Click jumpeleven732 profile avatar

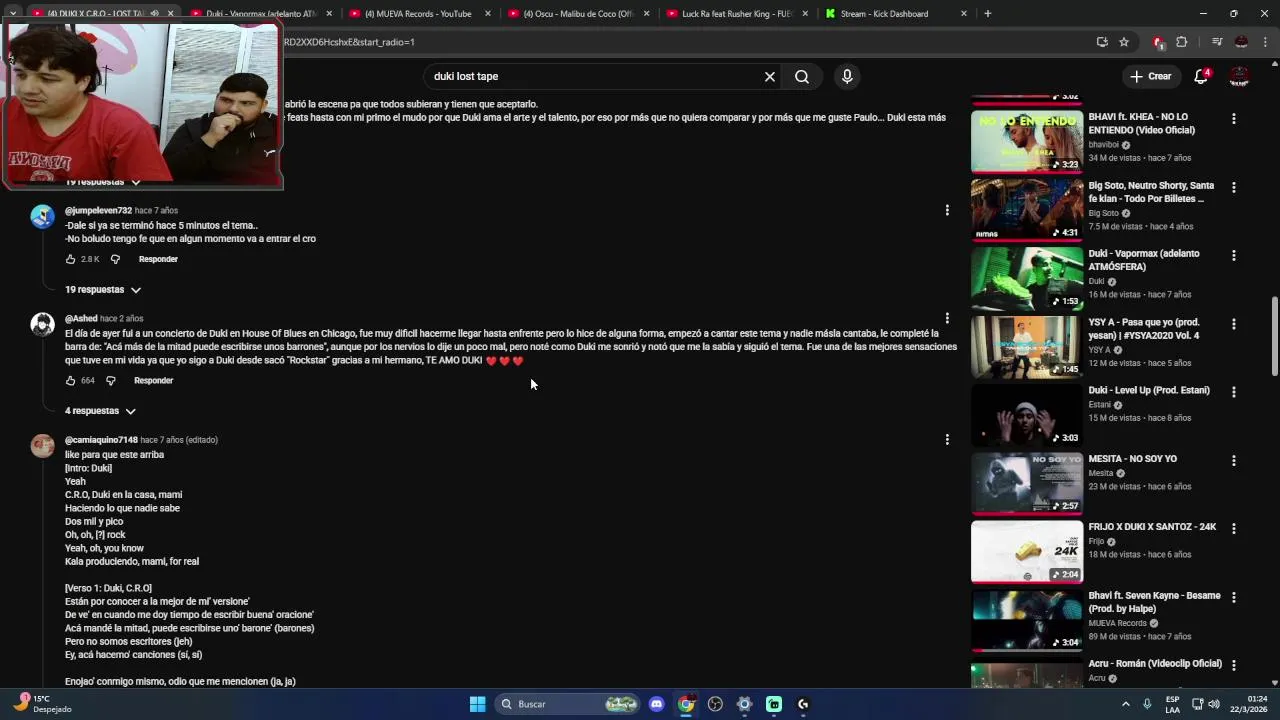tap(42, 216)
